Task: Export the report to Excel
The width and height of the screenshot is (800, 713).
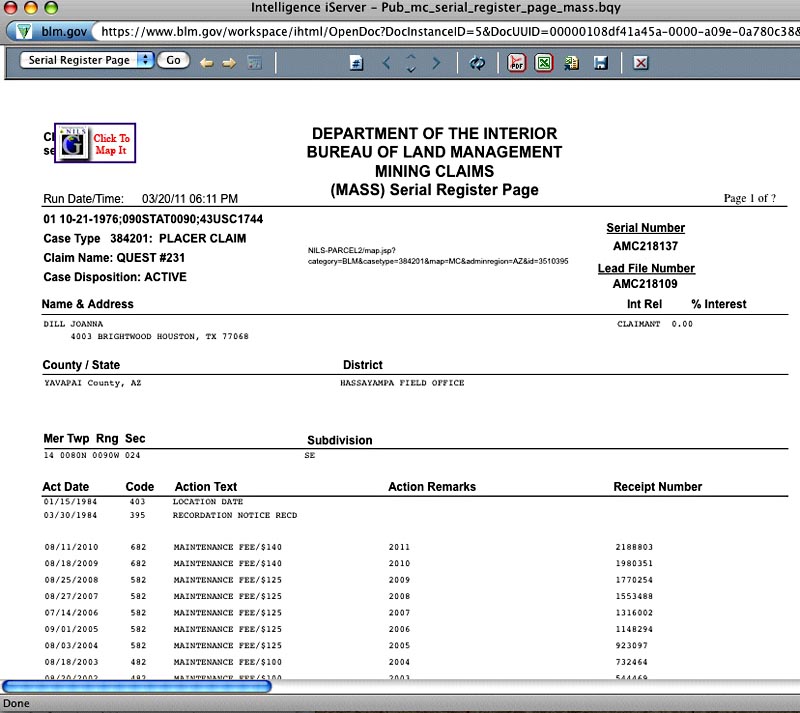Action: (544, 63)
